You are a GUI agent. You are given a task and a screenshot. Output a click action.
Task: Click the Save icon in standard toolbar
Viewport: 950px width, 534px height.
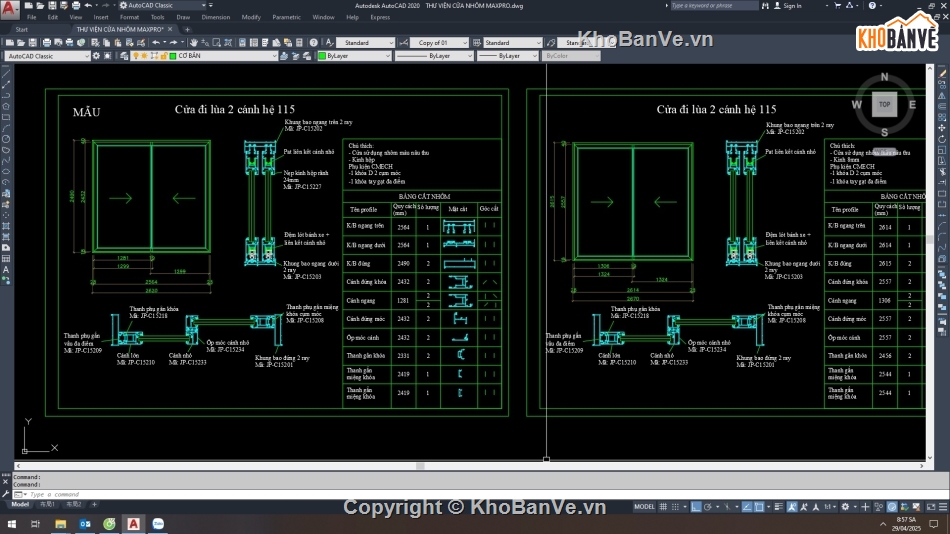coord(32,43)
